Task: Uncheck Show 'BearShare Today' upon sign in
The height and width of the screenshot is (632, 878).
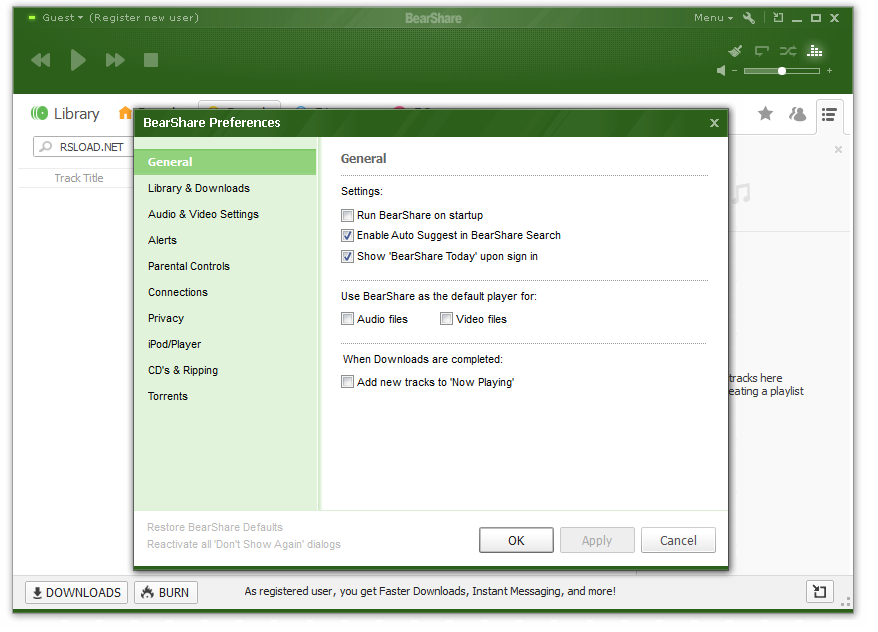Action: tap(347, 256)
